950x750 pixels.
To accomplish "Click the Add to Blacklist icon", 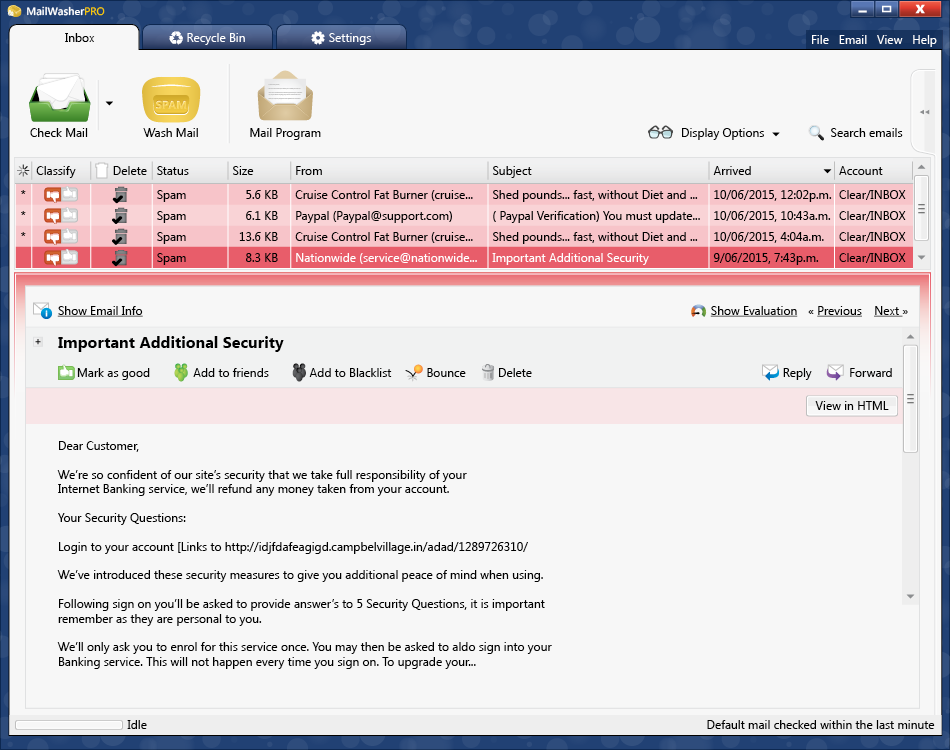I will point(299,372).
